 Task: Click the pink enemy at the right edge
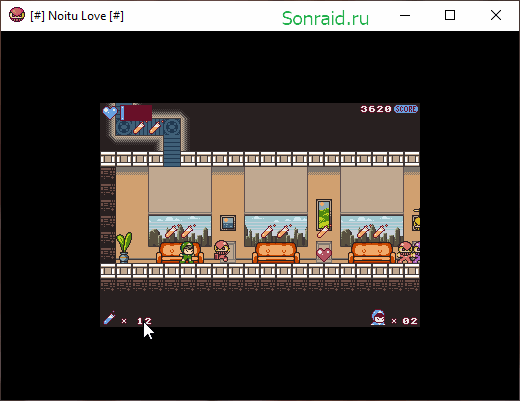click(x=405, y=252)
